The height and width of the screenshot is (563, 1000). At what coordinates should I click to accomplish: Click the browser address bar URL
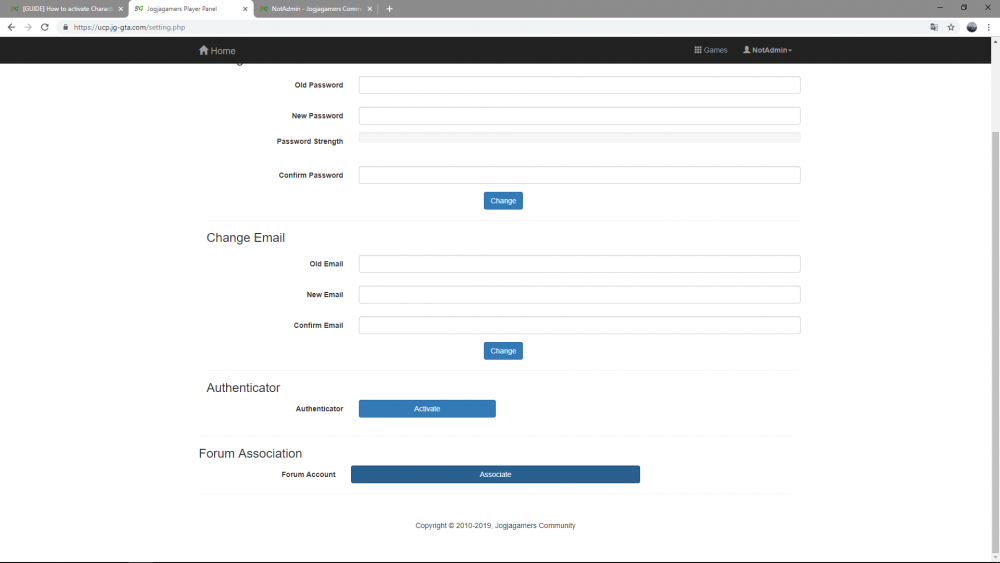click(x=129, y=27)
